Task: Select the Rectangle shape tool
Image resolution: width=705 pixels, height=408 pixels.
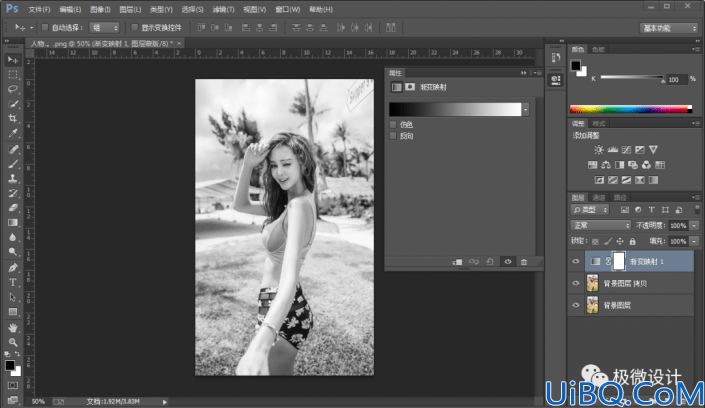Action: (x=13, y=312)
